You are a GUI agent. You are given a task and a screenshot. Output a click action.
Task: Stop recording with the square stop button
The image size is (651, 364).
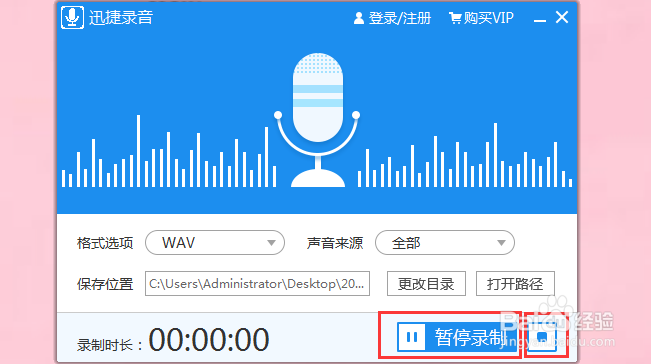(542, 337)
